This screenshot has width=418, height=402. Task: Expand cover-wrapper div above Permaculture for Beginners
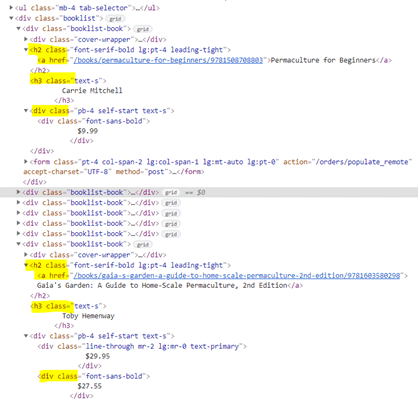pyautogui.click(x=26, y=39)
